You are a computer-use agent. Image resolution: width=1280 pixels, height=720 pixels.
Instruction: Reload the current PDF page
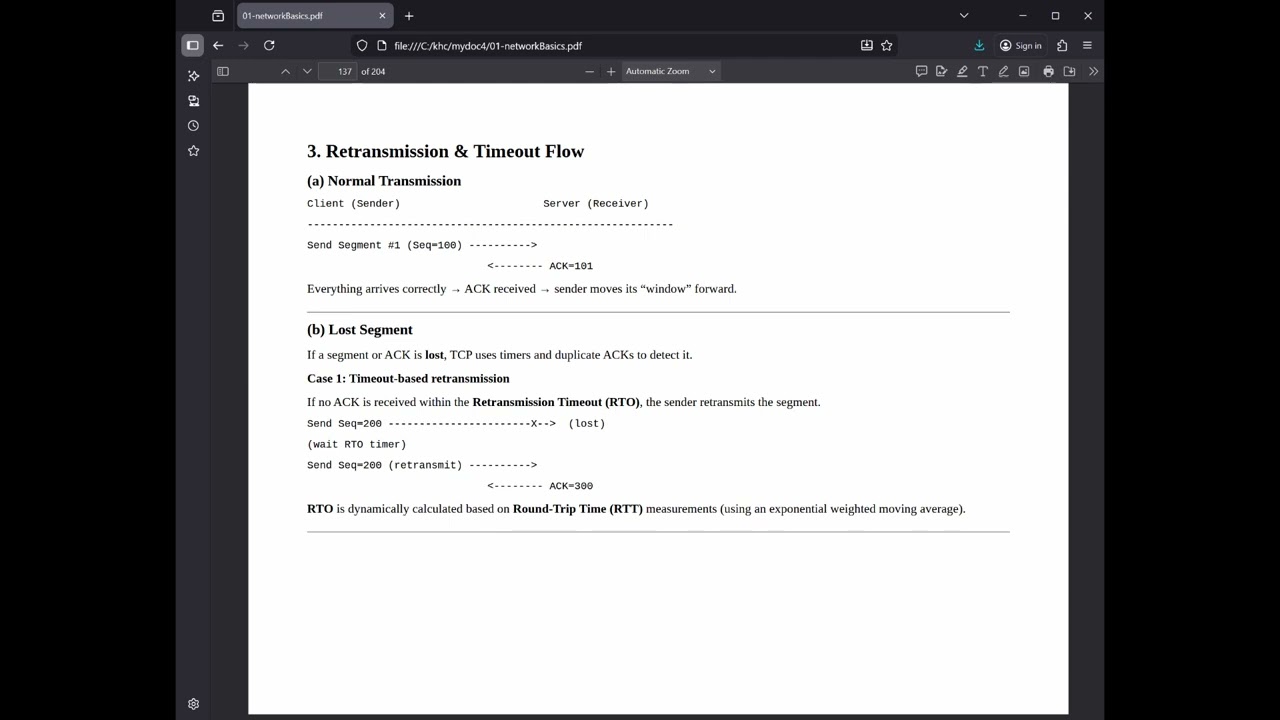269,45
